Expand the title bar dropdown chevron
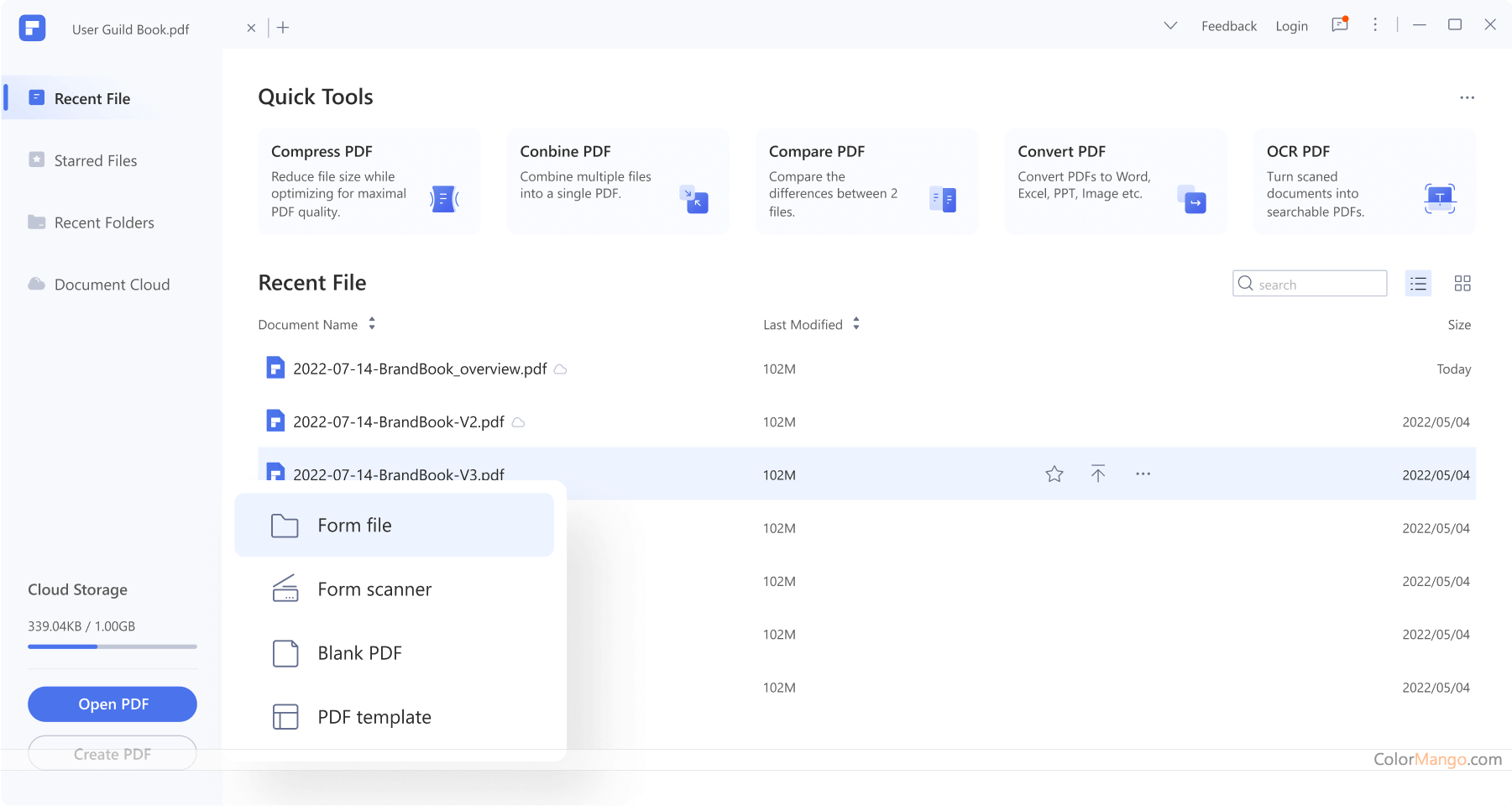This screenshot has height=806, width=1512. click(x=1170, y=26)
